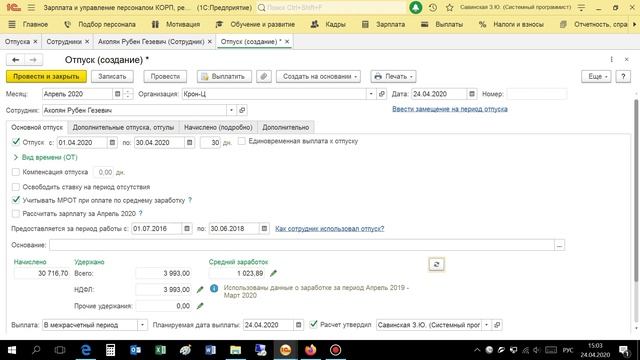Click the Основание input field

302,245
